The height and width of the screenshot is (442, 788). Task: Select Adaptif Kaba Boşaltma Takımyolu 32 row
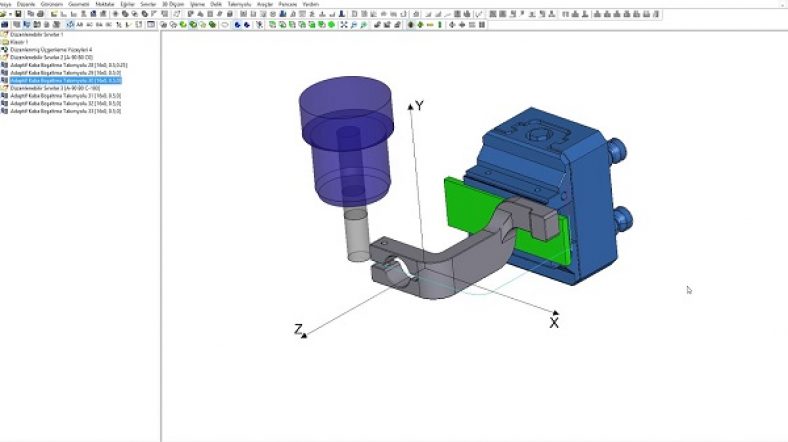tap(65, 103)
